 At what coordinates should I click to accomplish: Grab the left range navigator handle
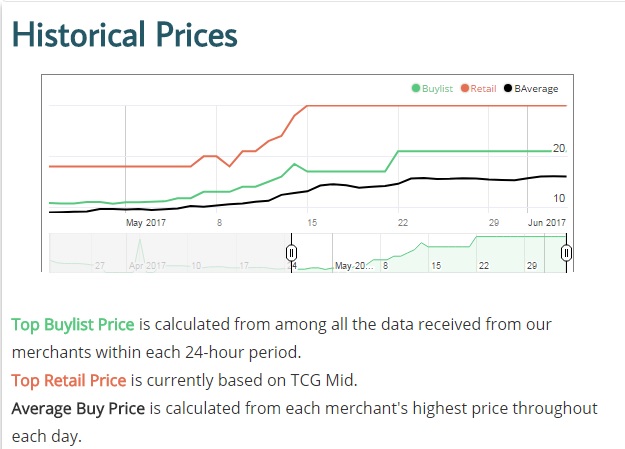[292, 253]
